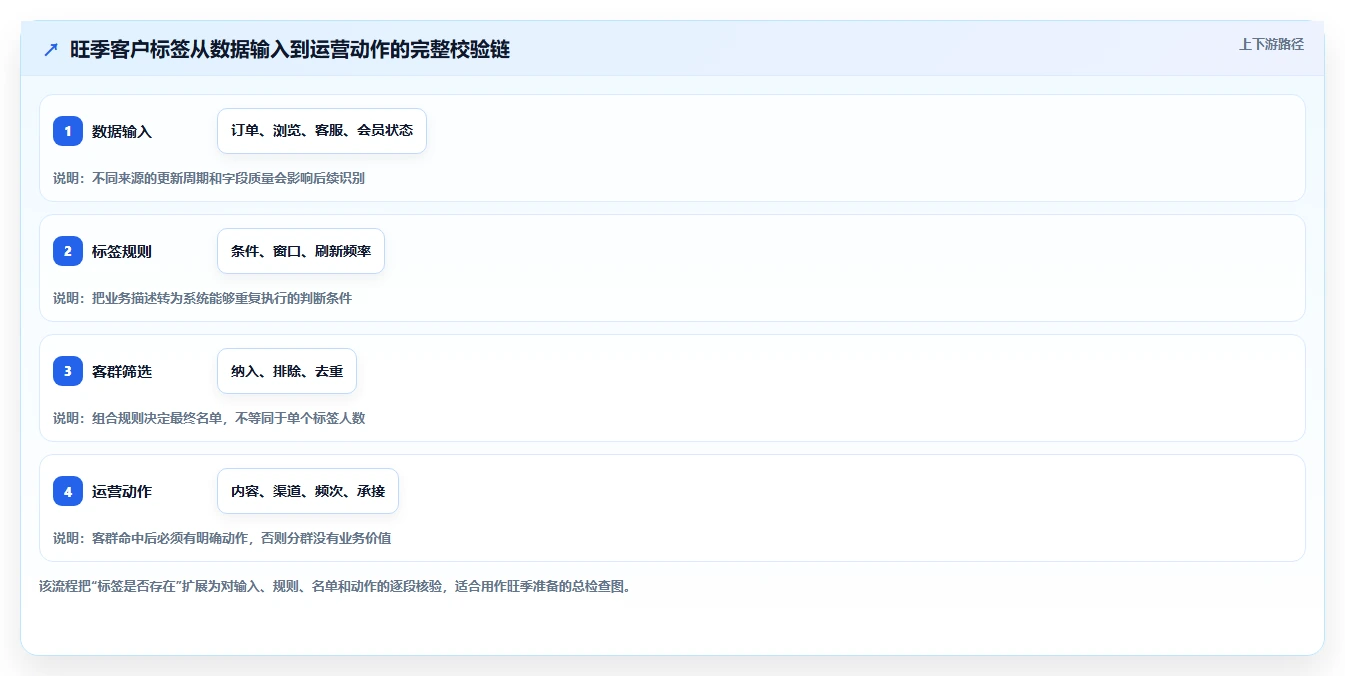Screen dimensions: 1345x676
Task: Select the 运营动作 step label
Action: (122, 491)
